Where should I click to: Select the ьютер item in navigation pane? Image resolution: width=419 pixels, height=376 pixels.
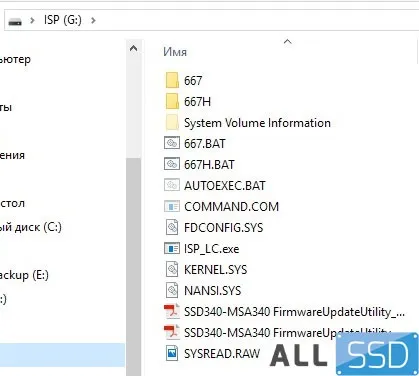point(15,60)
